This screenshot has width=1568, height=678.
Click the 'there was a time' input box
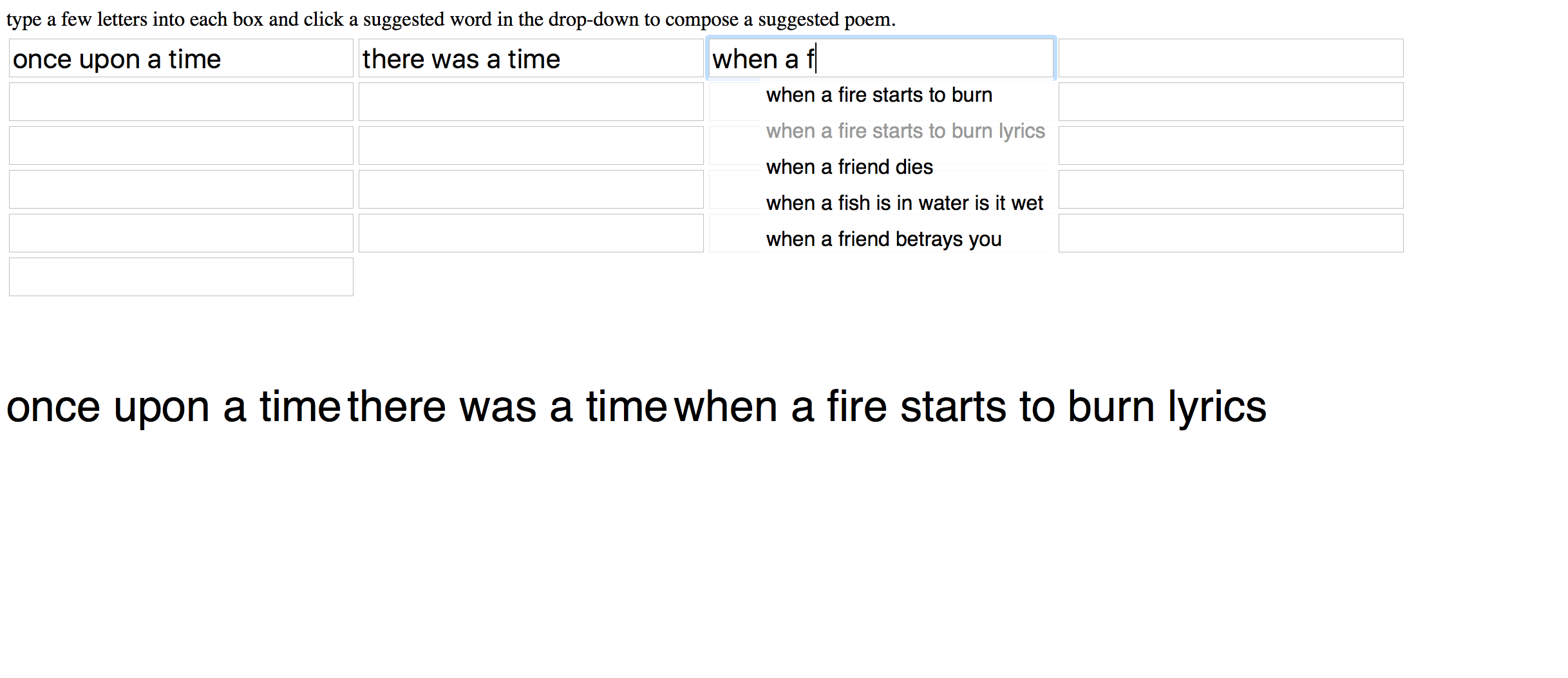point(531,58)
